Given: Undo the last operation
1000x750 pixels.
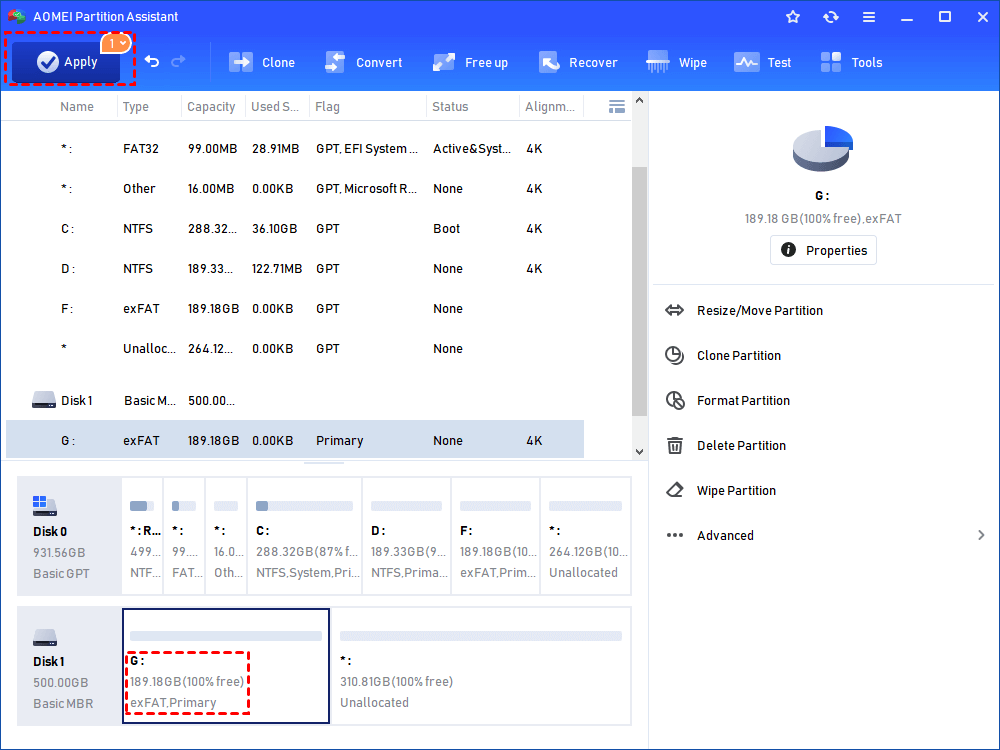Looking at the screenshot, I should pyautogui.click(x=152, y=61).
